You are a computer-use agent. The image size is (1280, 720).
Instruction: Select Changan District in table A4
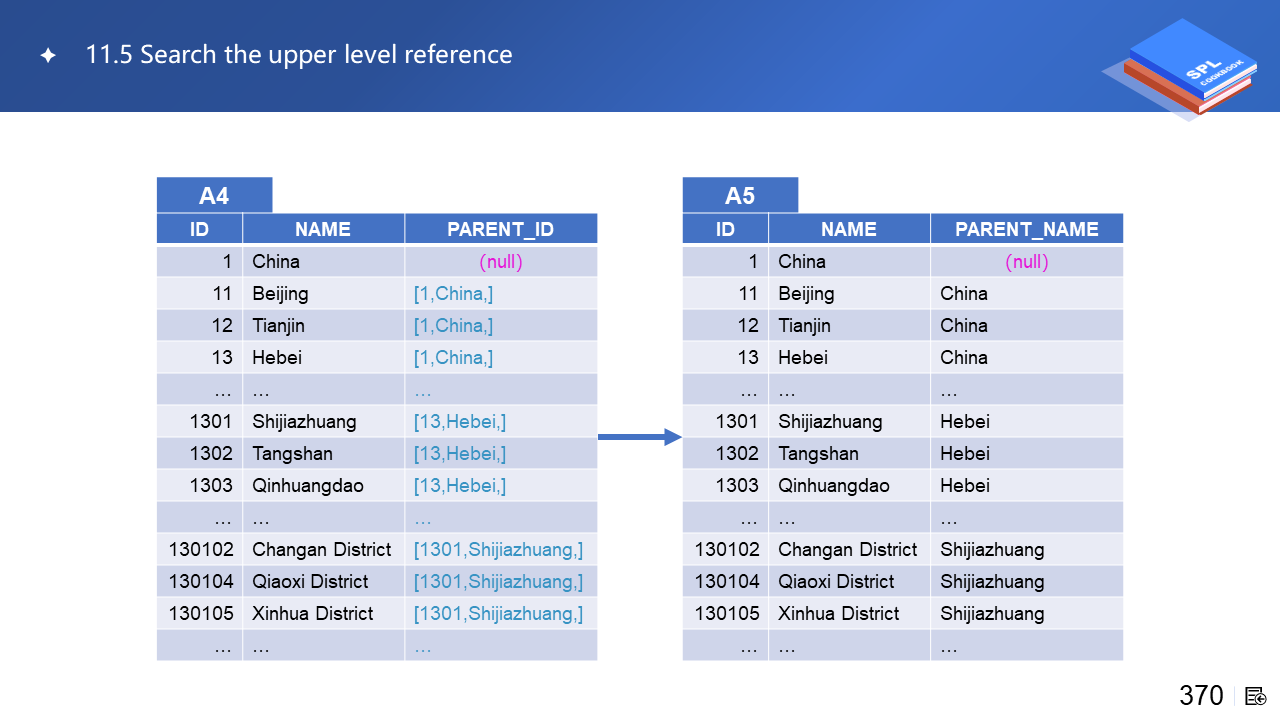pyautogui.click(x=322, y=550)
